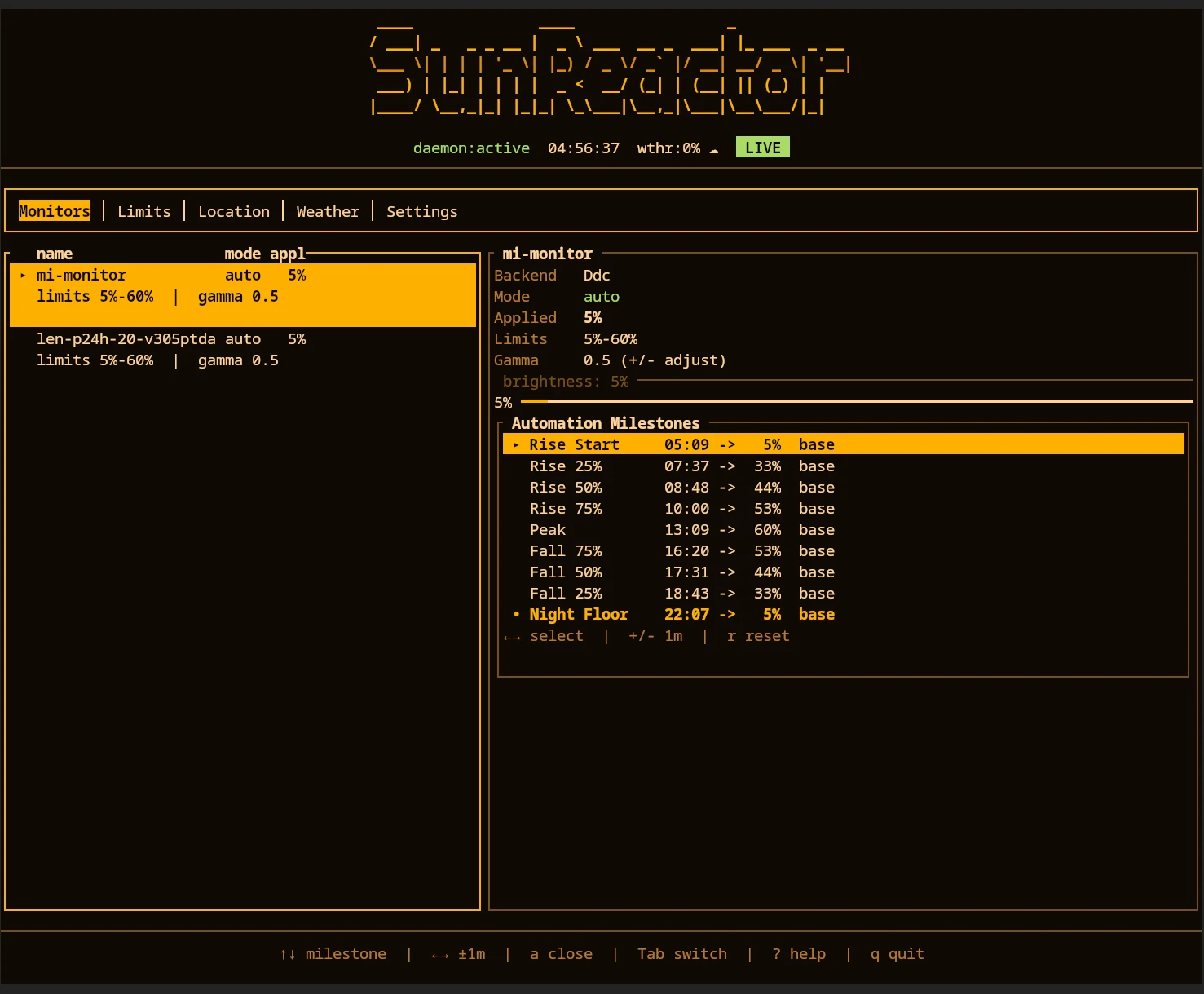Image resolution: width=1204 pixels, height=994 pixels.
Task: Select the Rise Start milestone row
Action: pyautogui.click(x=844, y=444)
